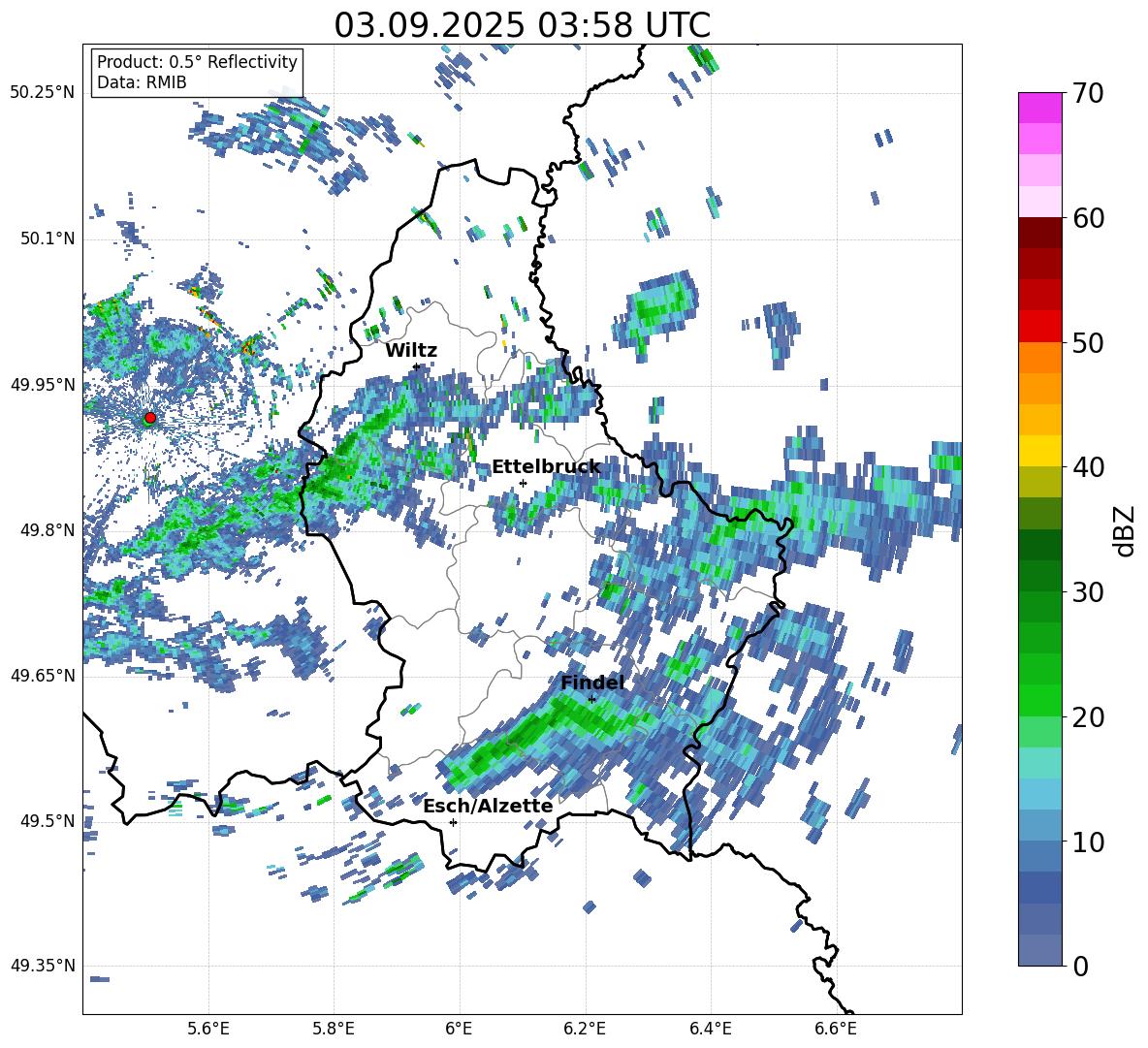Click the 50.25°N latitude label
1148x1048 pixels.
pos(43,93)
